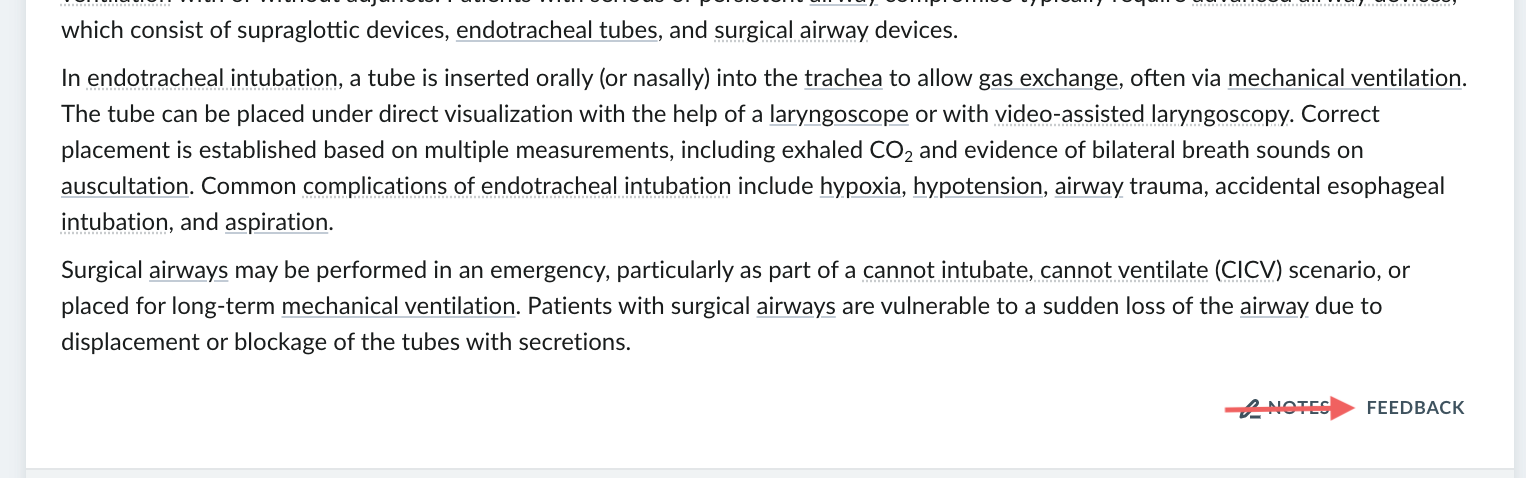Click the 'endotracheal intubation' term link

click(x=212, y=78)
